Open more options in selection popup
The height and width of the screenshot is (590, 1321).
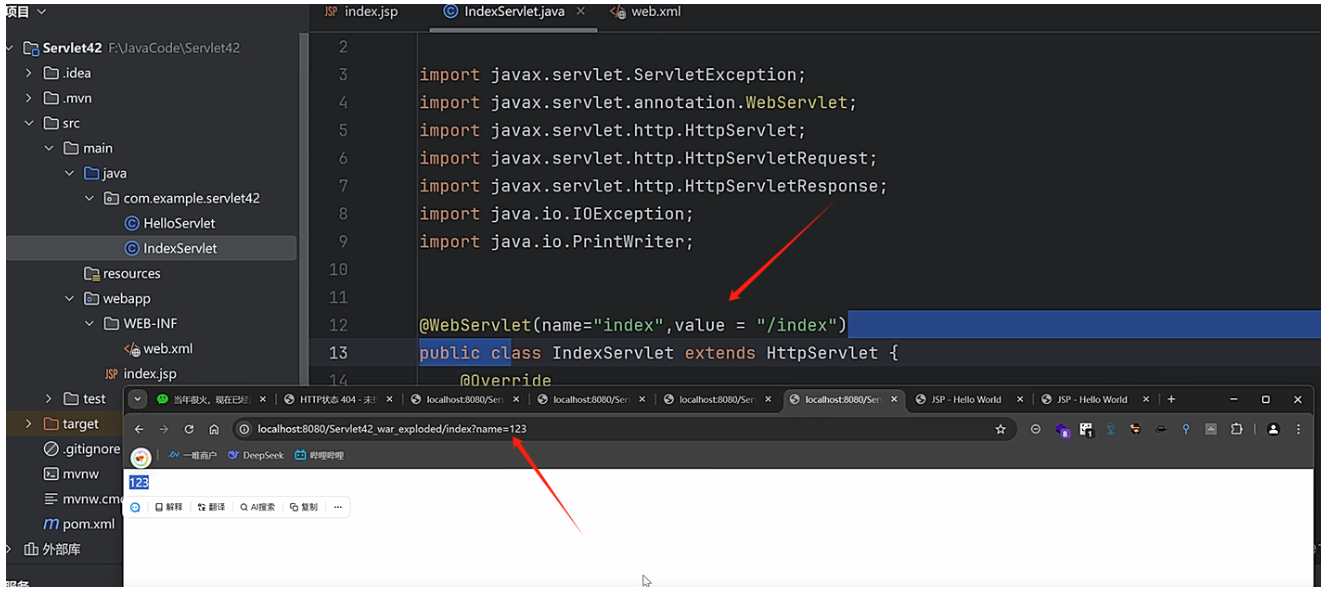[x=338, y=507]
